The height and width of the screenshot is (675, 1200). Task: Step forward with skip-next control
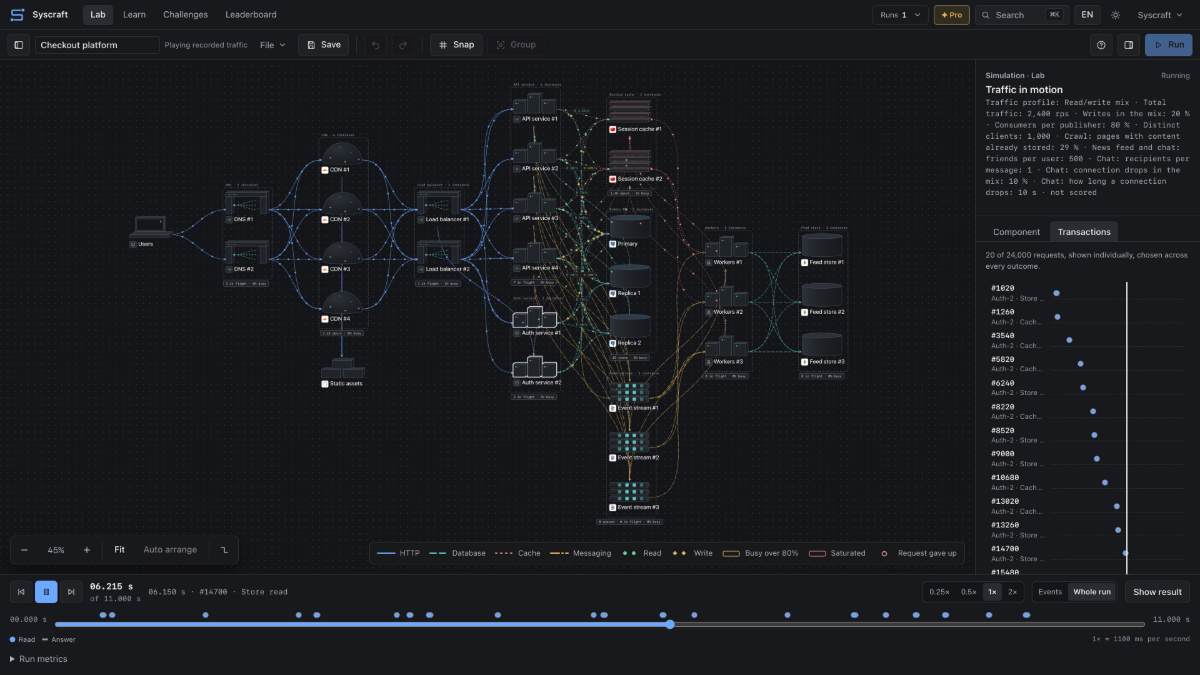(71, 592)
